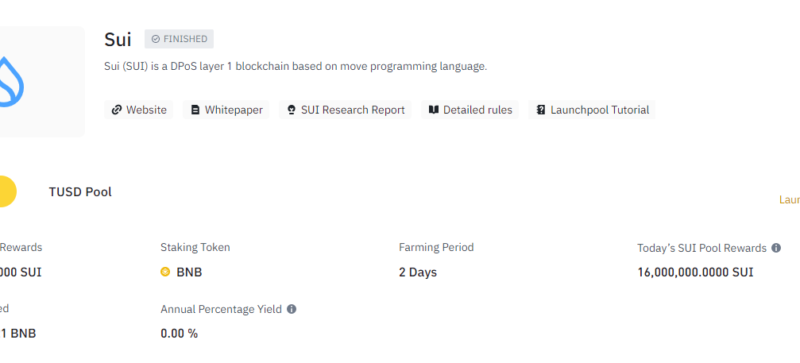Click the BNB coin icon under Staking Token

[165, 272]
